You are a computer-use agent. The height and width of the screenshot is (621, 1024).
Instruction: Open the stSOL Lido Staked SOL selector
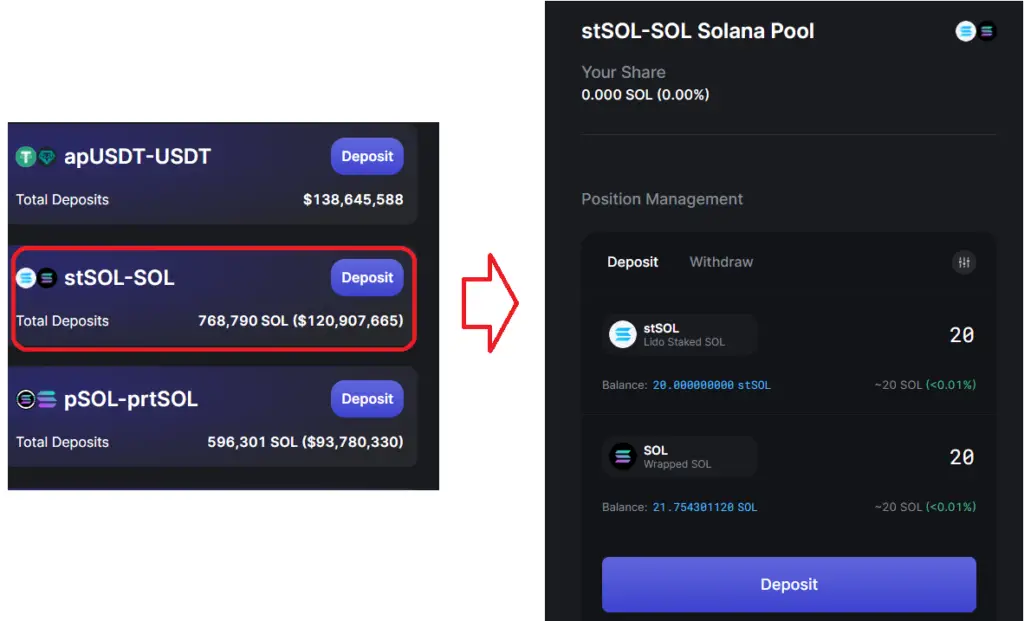click(x=679, y=334)
